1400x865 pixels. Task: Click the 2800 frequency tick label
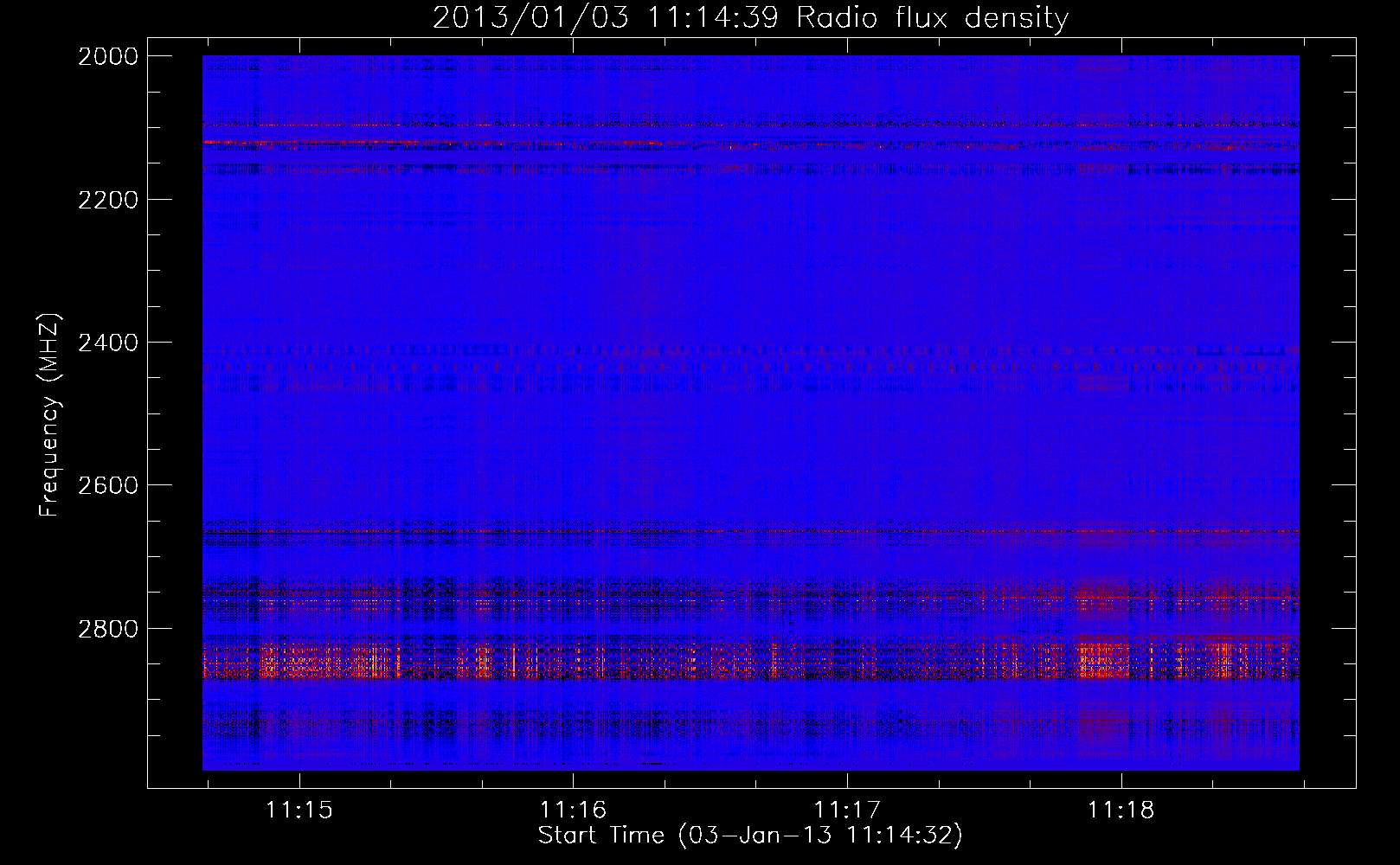coord(108,629)
